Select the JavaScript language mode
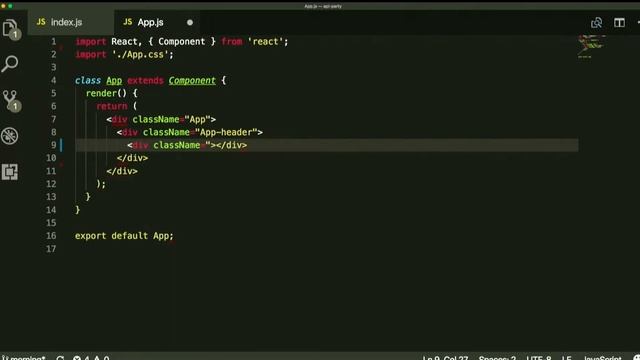 (602, 358)
